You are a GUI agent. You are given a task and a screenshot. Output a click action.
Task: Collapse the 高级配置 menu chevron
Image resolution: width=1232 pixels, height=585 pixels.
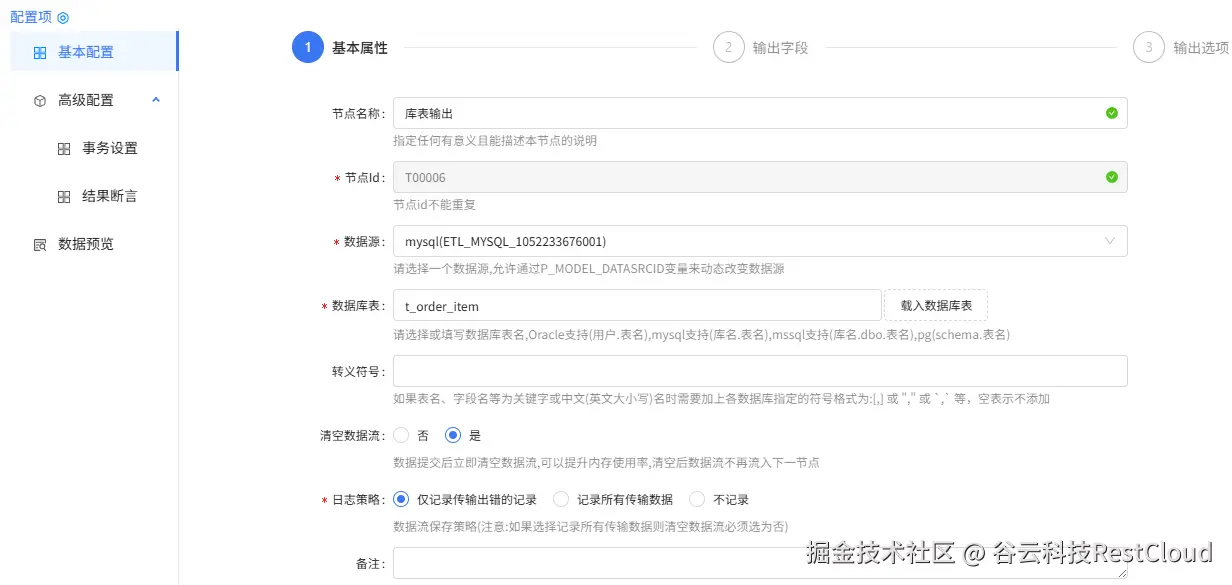pyautogui.click(x=156, y=100)
